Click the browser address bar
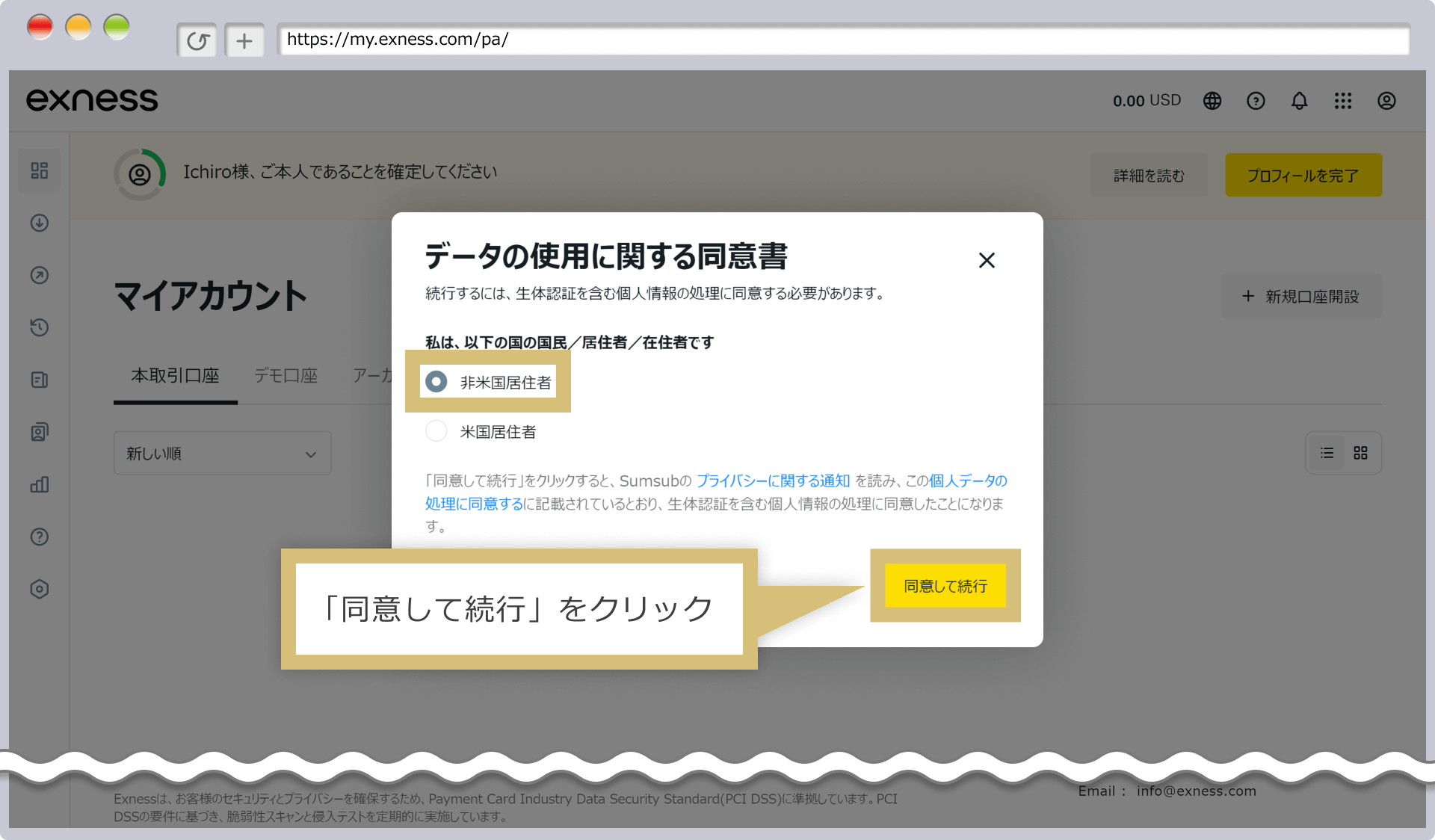 click(843, 40)
